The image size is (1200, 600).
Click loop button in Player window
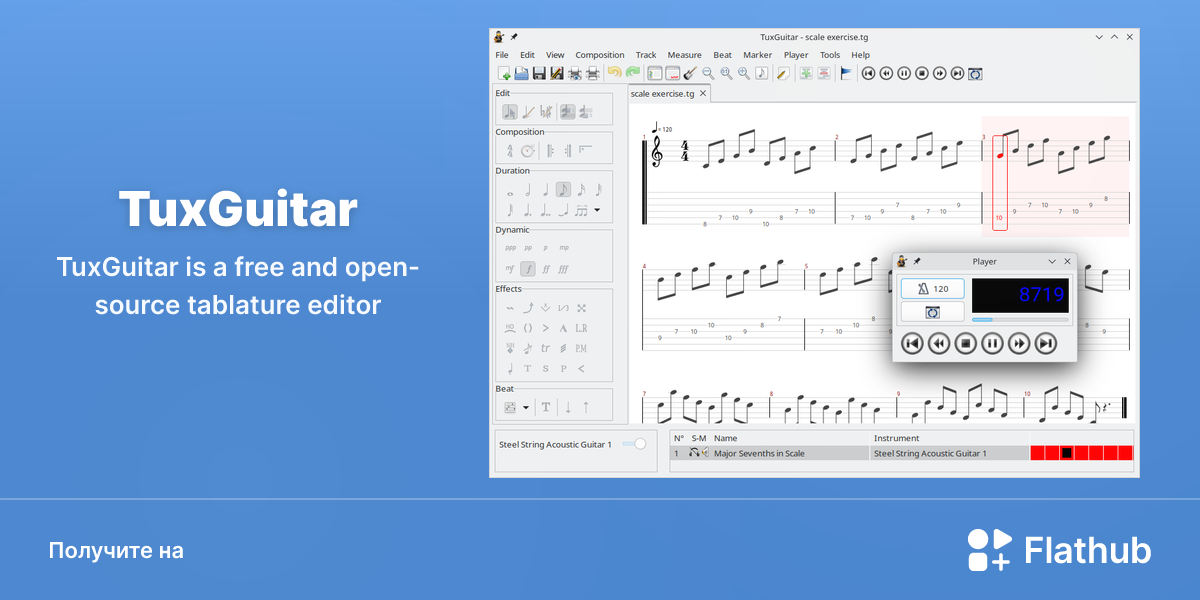pyautogui.click(x=933, y=312)
